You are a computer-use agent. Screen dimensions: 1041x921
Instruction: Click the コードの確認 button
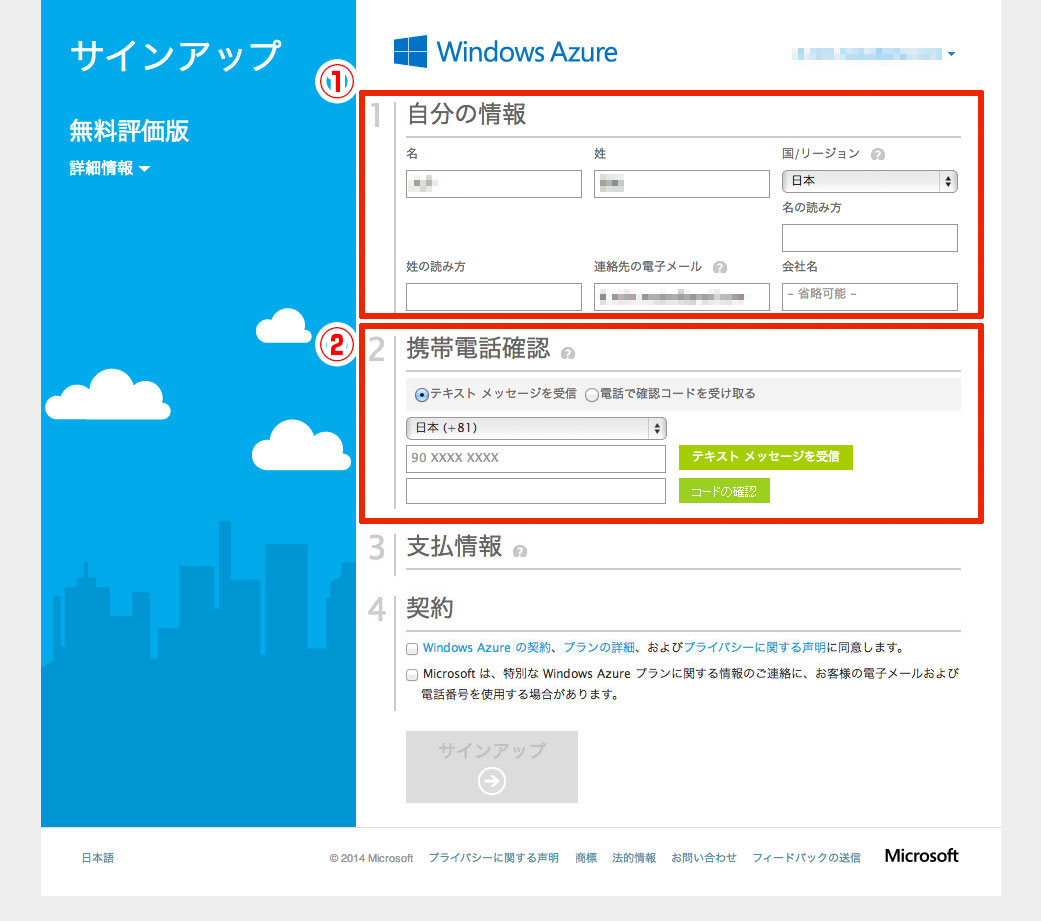(x=724, y=491)
